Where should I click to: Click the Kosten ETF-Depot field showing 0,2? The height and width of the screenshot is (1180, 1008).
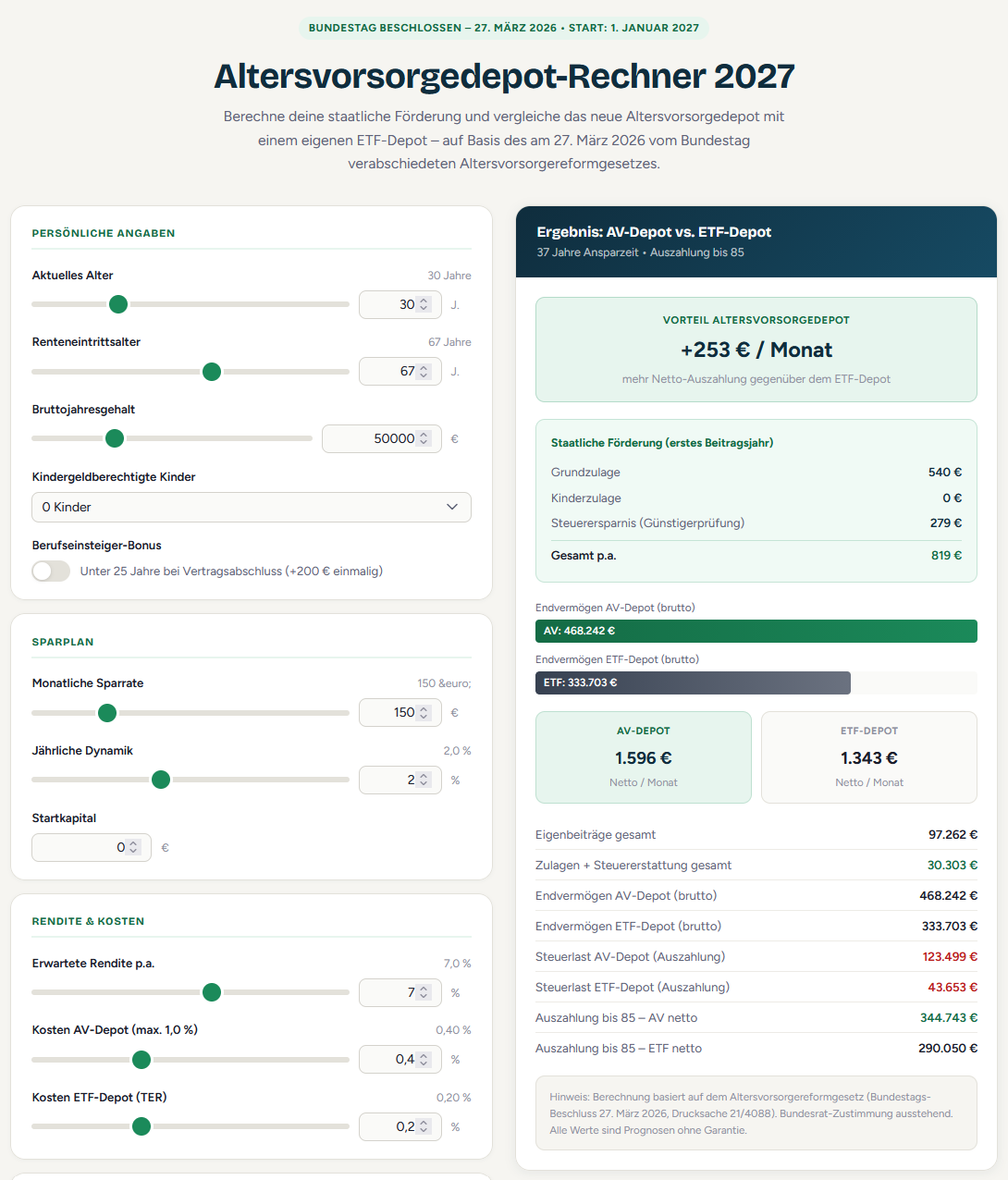click(x=400, y=1126)
